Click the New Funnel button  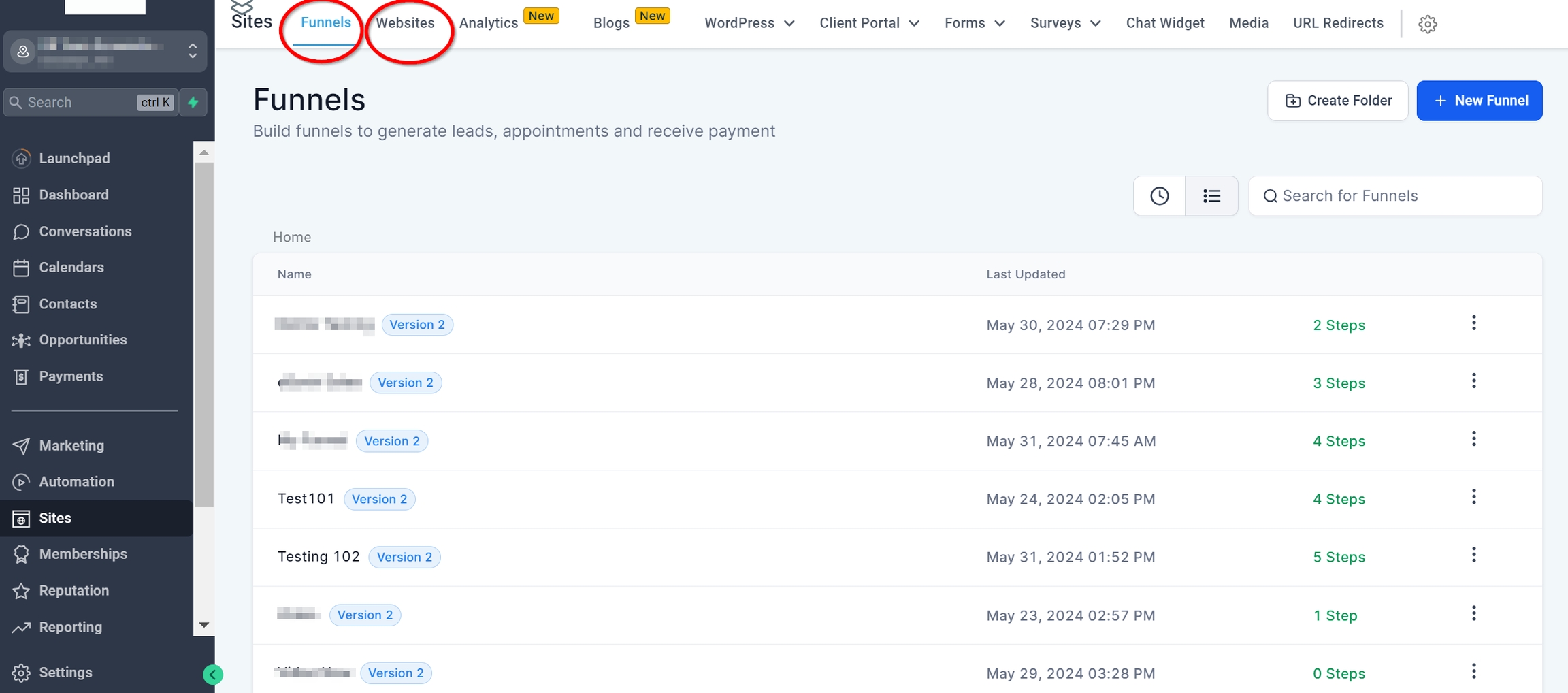click(x=1479, y=101)
